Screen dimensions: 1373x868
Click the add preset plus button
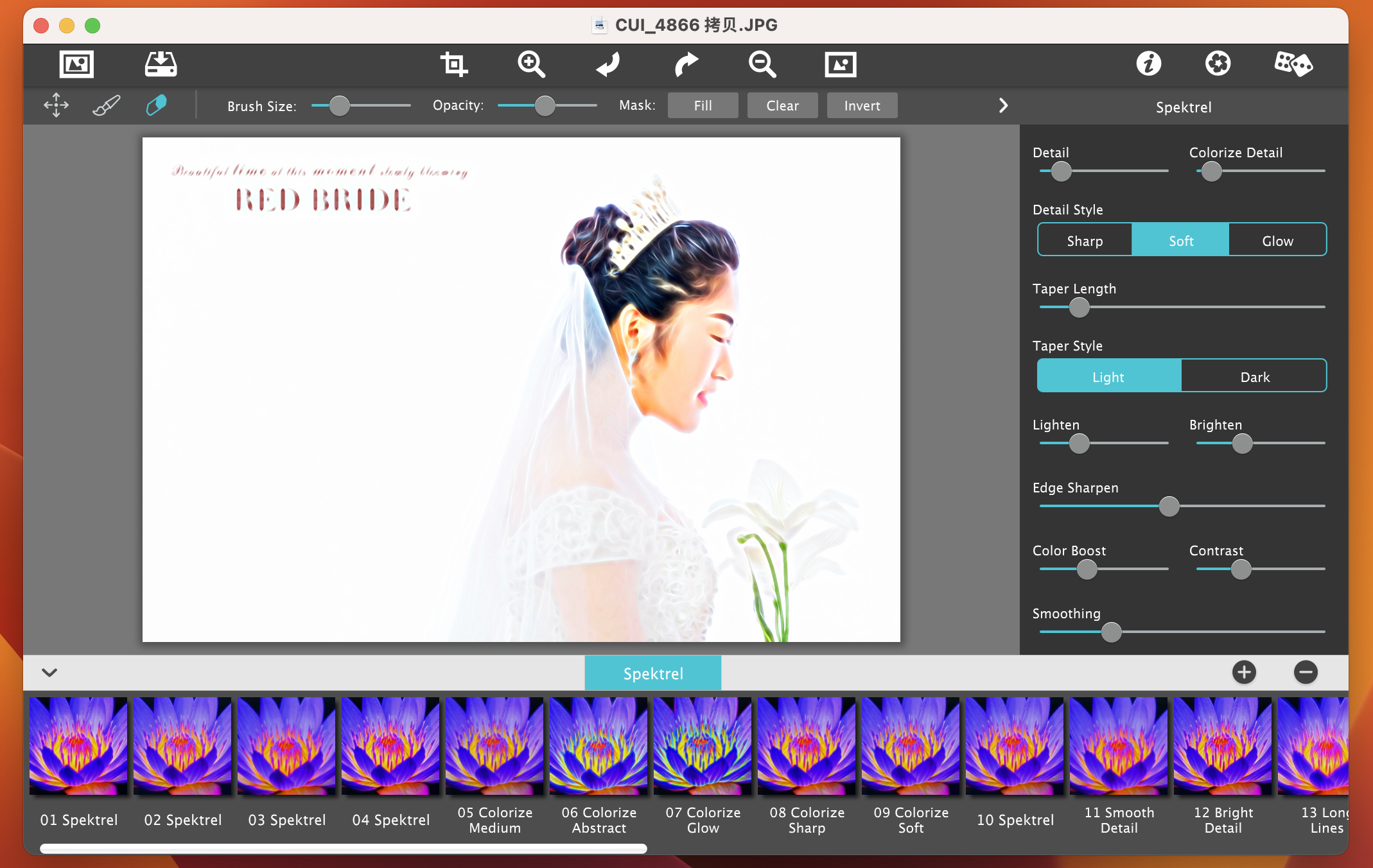(1244, 672)
